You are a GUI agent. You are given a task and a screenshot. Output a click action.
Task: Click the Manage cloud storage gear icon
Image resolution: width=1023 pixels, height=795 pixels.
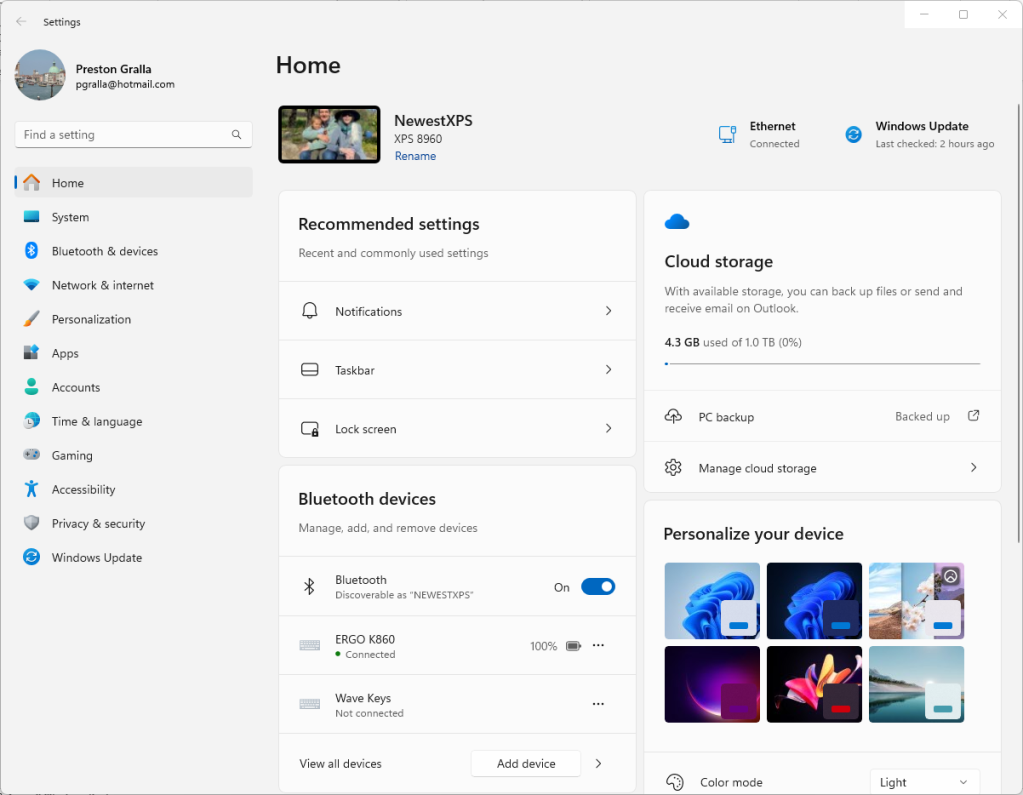coord(673,468)
